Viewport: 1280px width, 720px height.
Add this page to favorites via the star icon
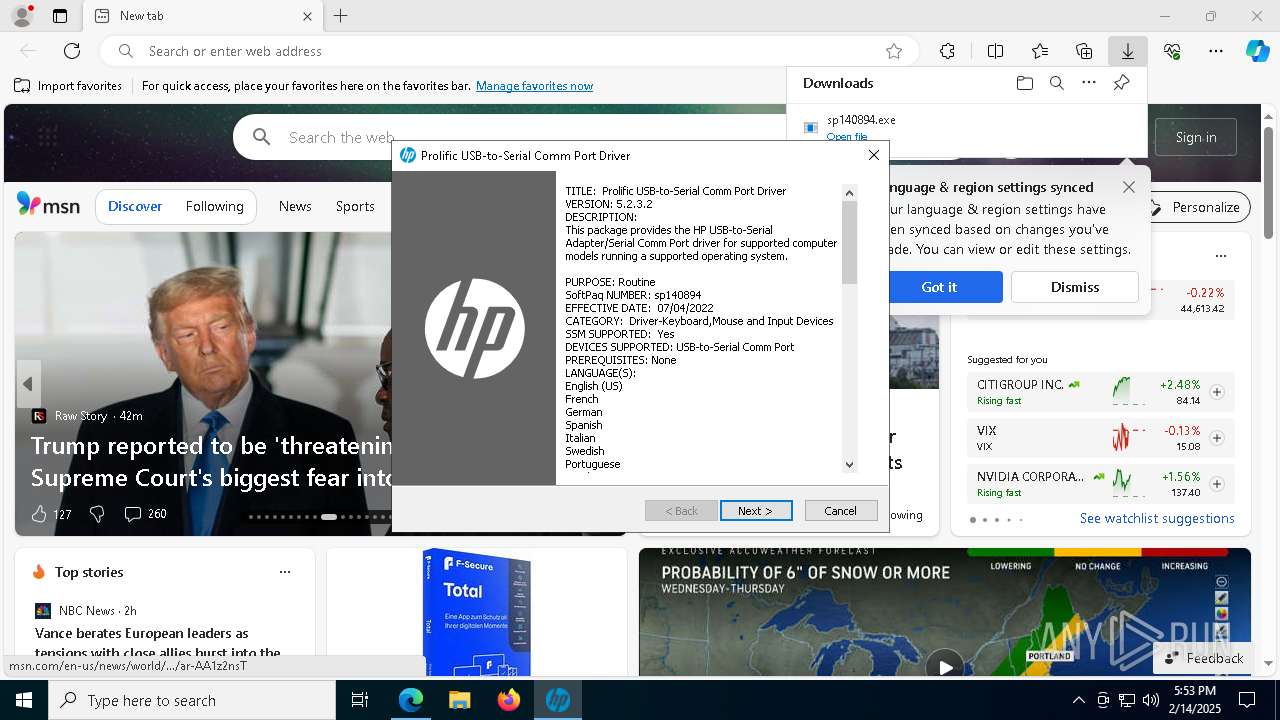tap(894, 51)
